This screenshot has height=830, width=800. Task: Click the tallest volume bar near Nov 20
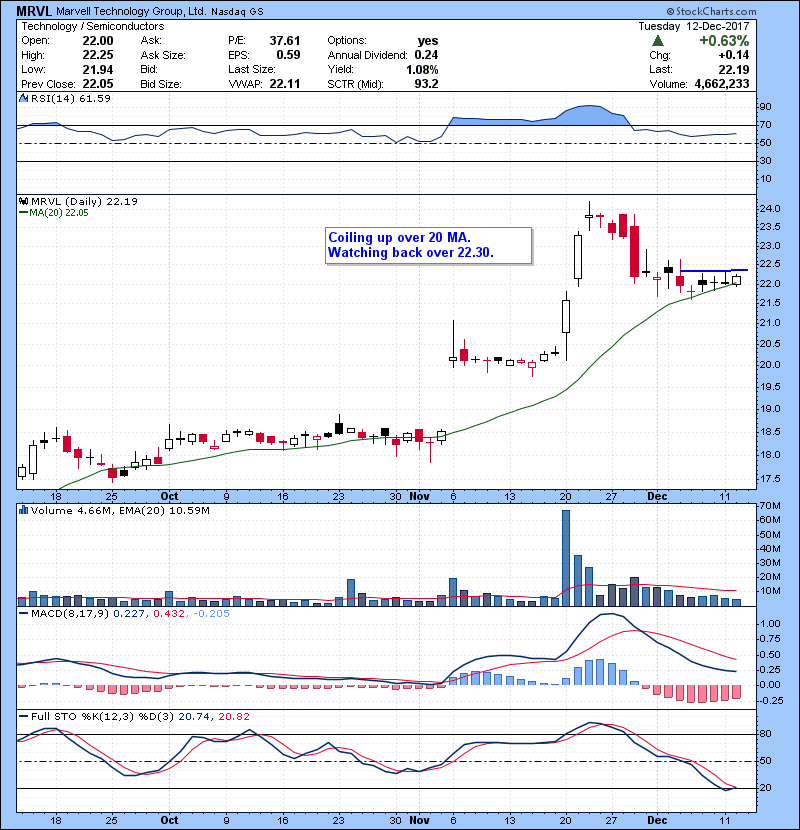[x=566, y=558]
